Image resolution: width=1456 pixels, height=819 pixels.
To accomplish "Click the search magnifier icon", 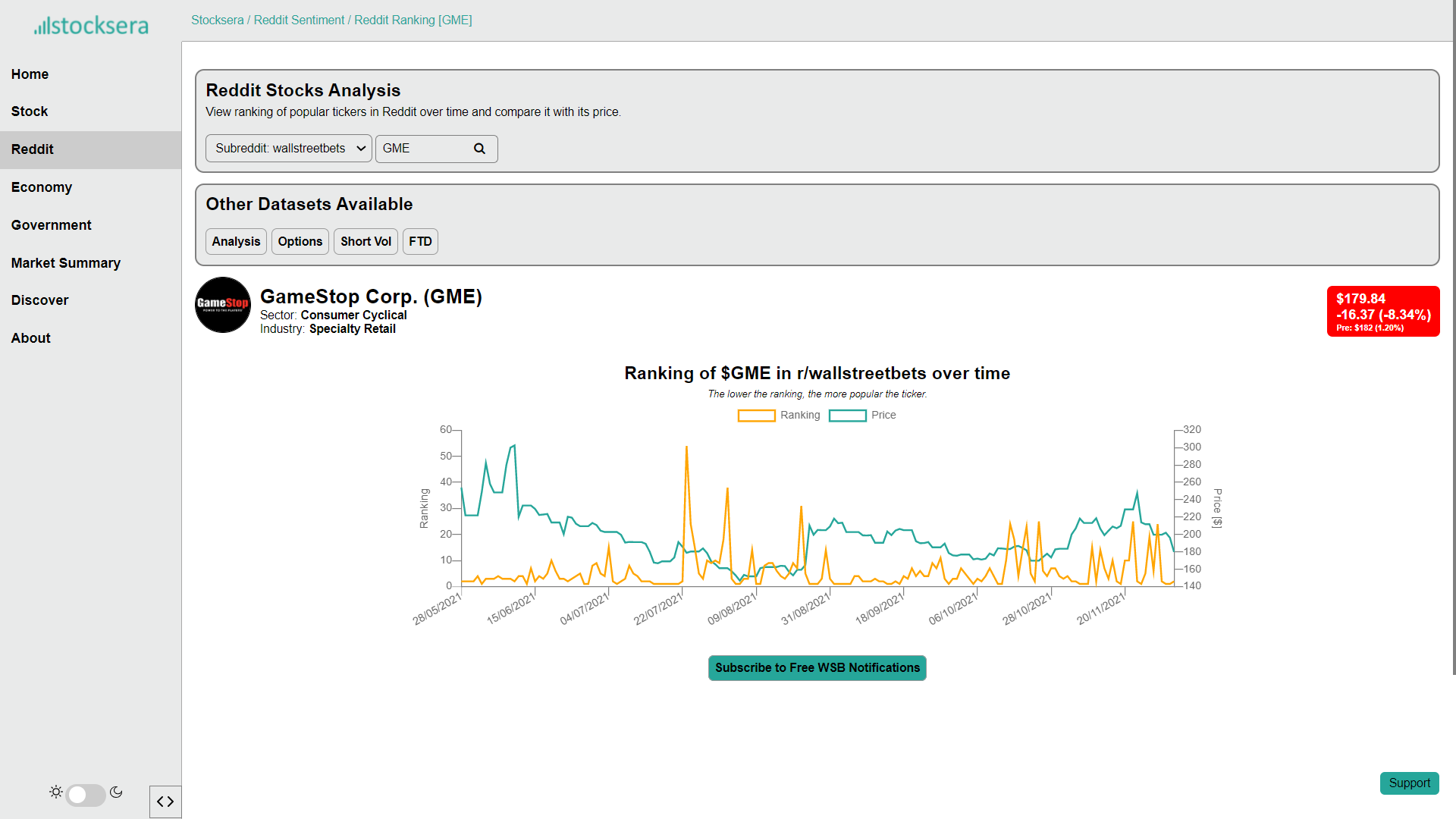I will tap(479, 149).
